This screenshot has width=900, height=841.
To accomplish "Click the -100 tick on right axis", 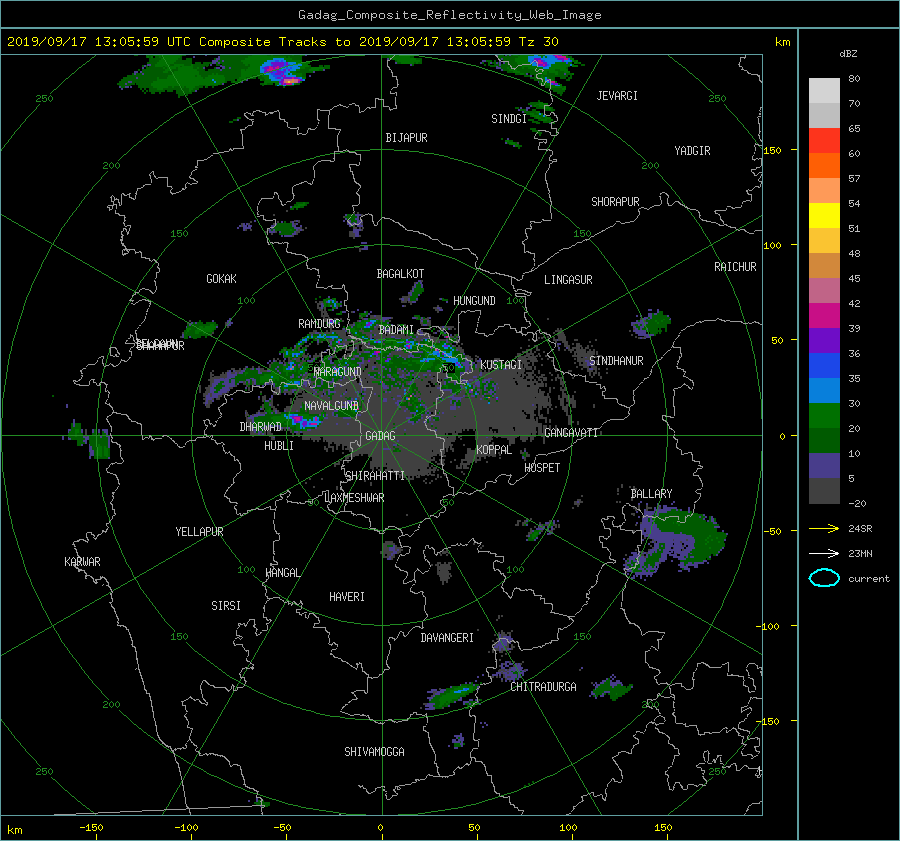I will coord(770,626).
